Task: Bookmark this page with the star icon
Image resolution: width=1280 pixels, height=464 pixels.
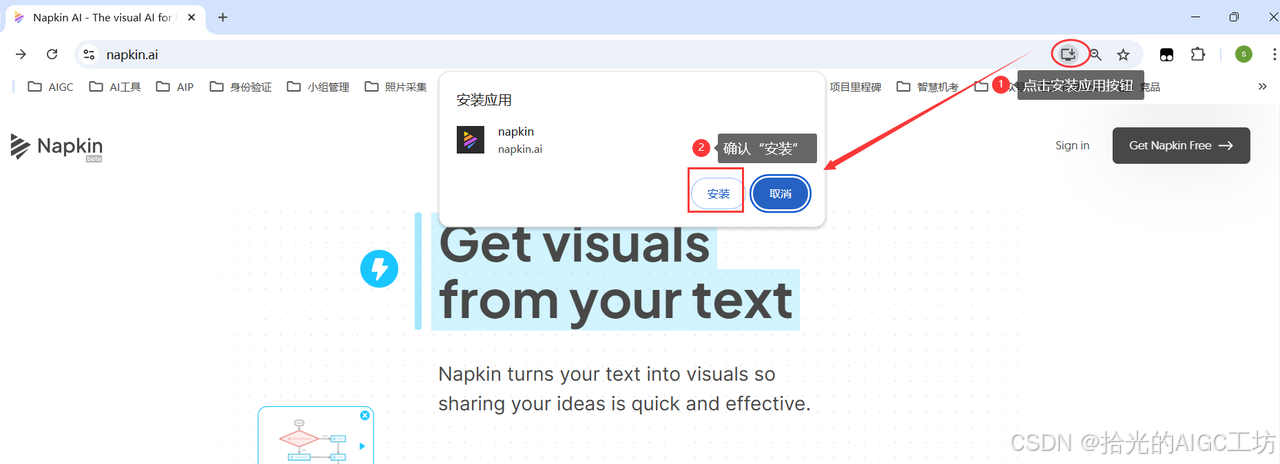Action: pyautogui.click(x=1123, y=55)
